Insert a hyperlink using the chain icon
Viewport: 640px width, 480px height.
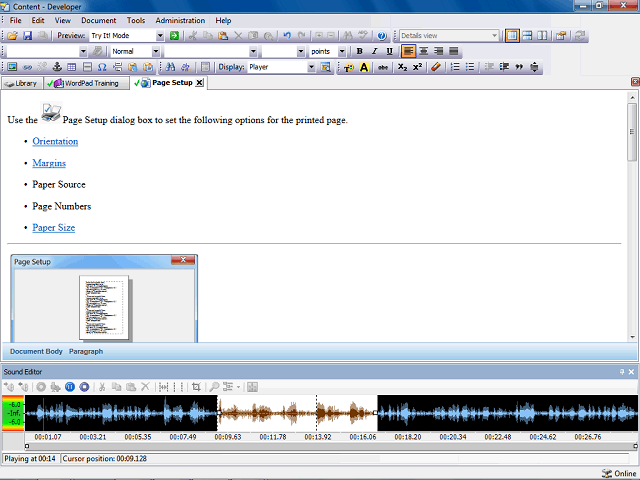coord(27,67)
